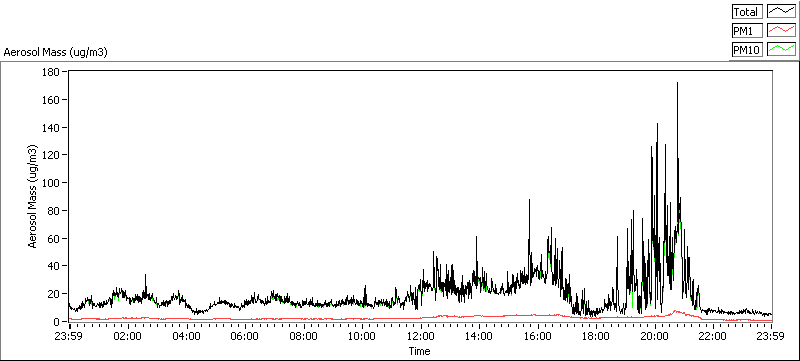Click the Time x-axis label

click(419, 351)
